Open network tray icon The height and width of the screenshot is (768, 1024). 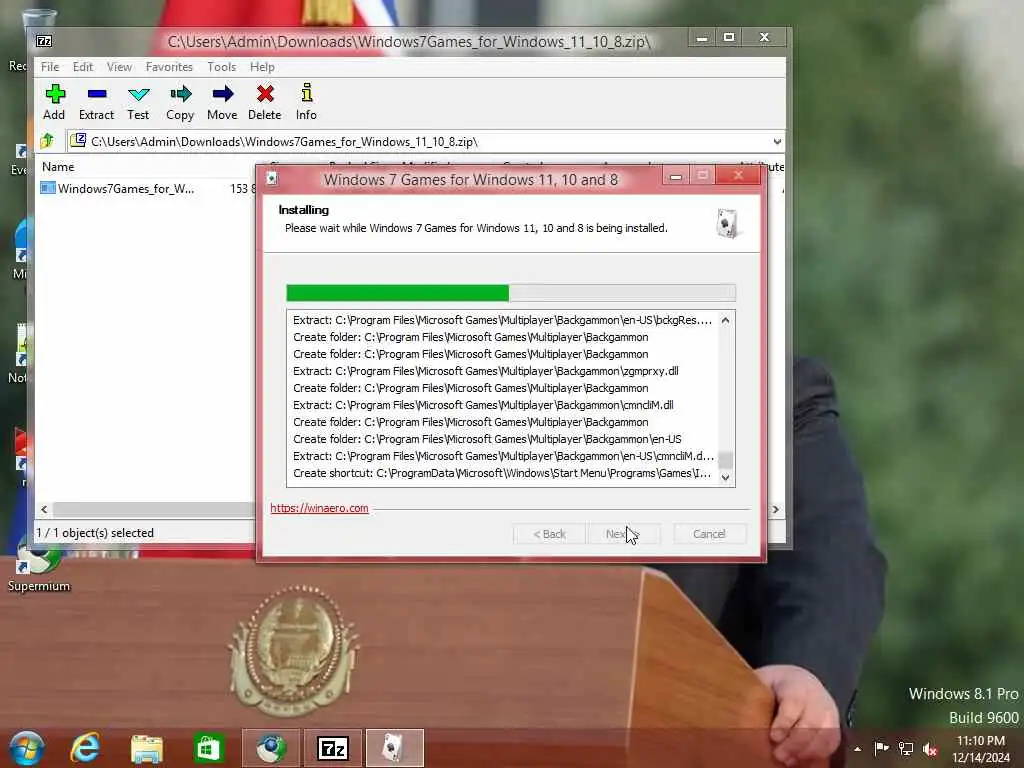(906, 749)
